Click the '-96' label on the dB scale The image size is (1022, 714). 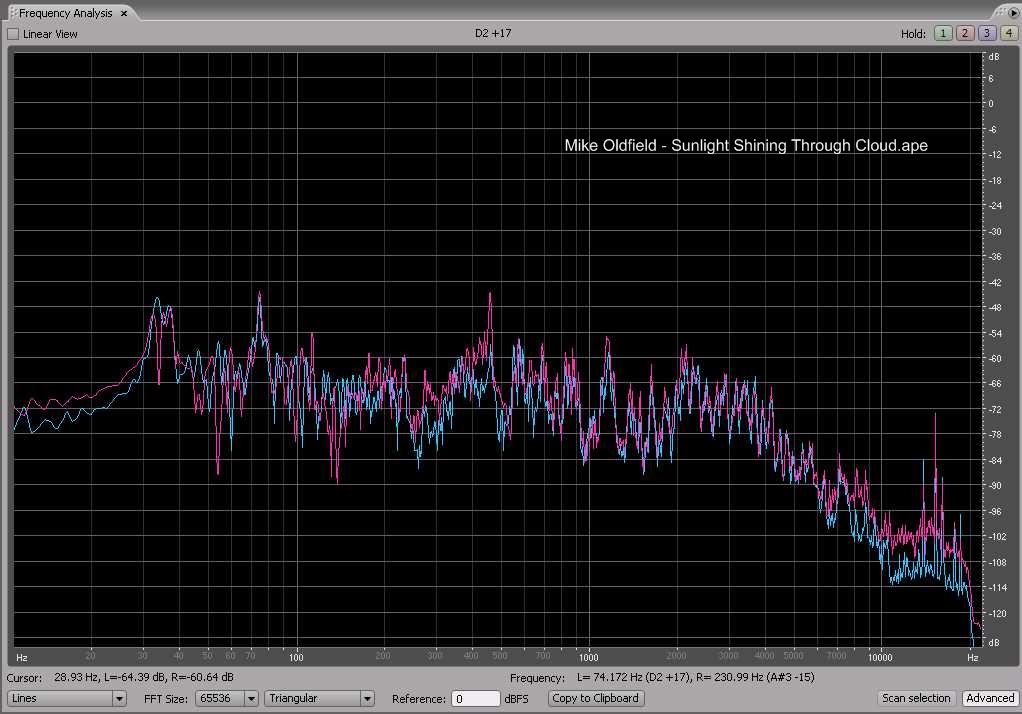(x=995, y=512)
